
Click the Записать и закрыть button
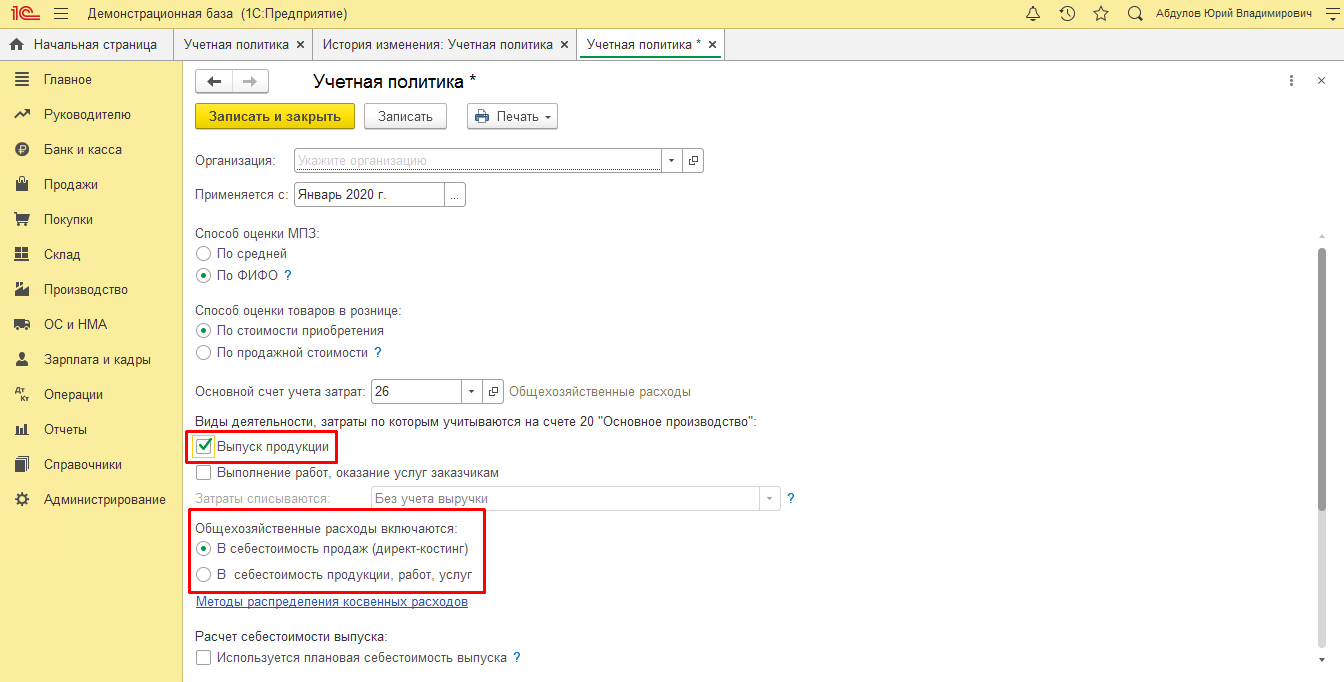(x=274, y=116)
